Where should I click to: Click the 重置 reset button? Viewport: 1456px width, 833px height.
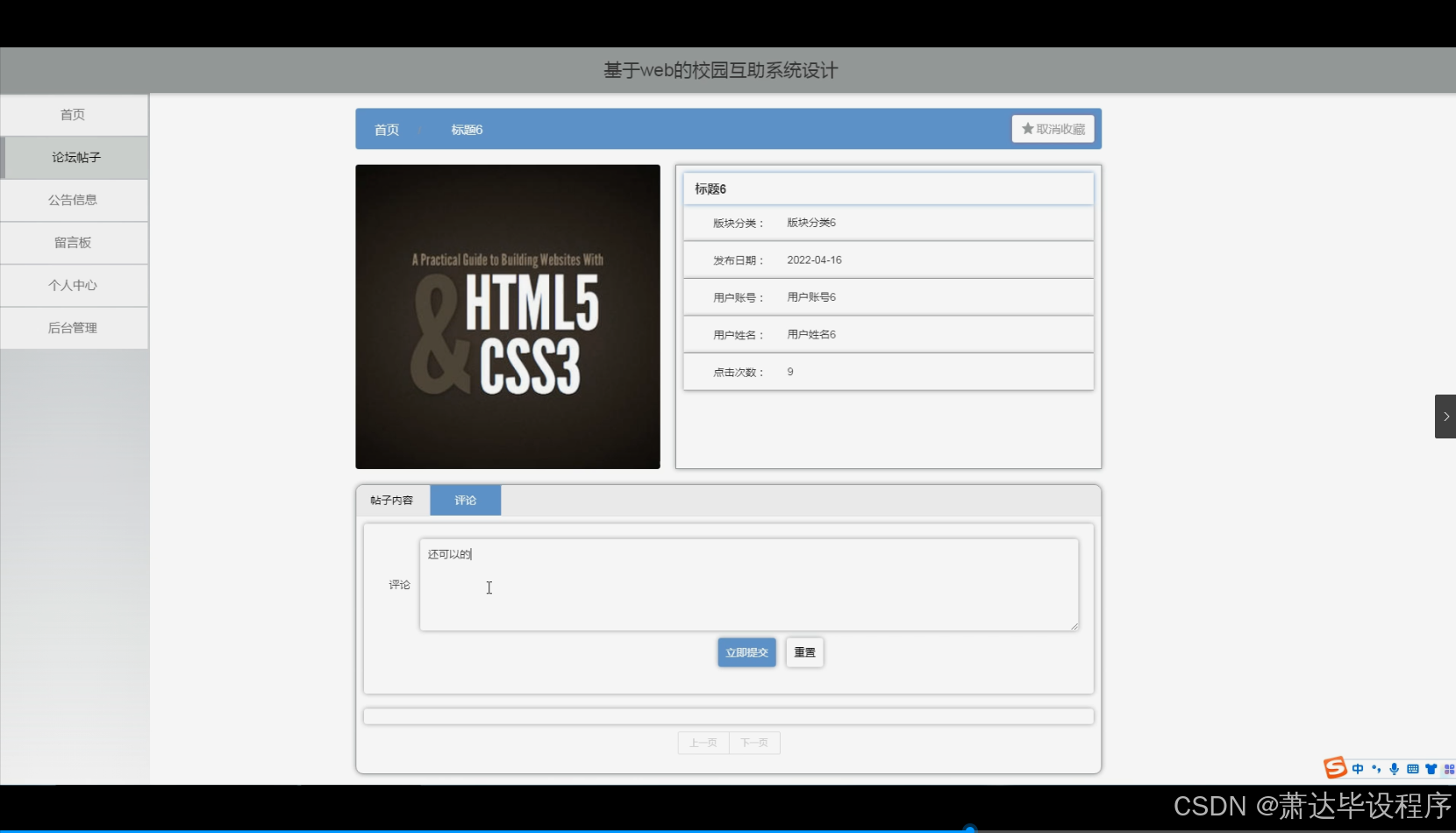(x=804, y=652)
